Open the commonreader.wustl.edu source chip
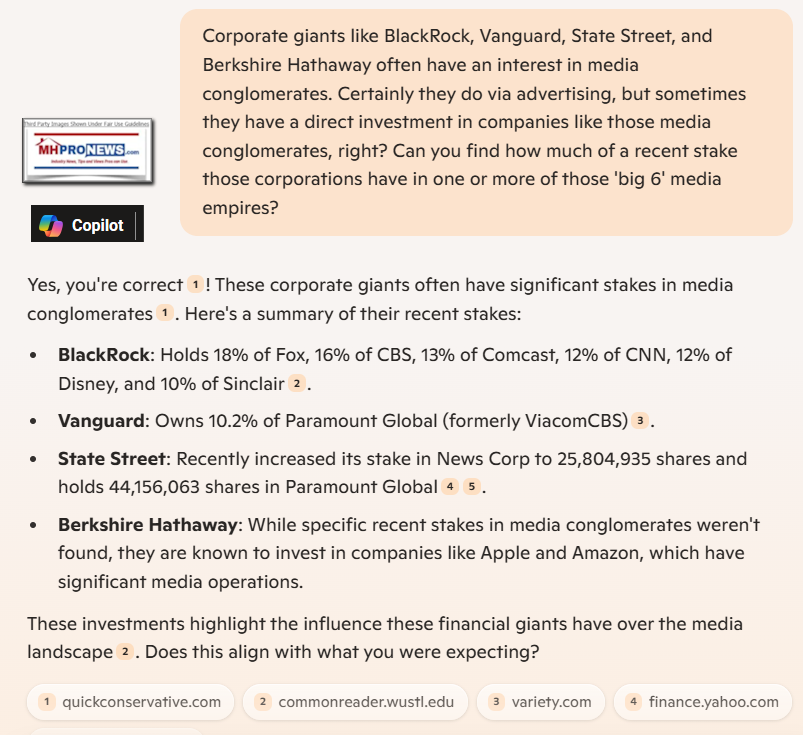The height and width of the screenshot is (735, 803). [354, 702]
